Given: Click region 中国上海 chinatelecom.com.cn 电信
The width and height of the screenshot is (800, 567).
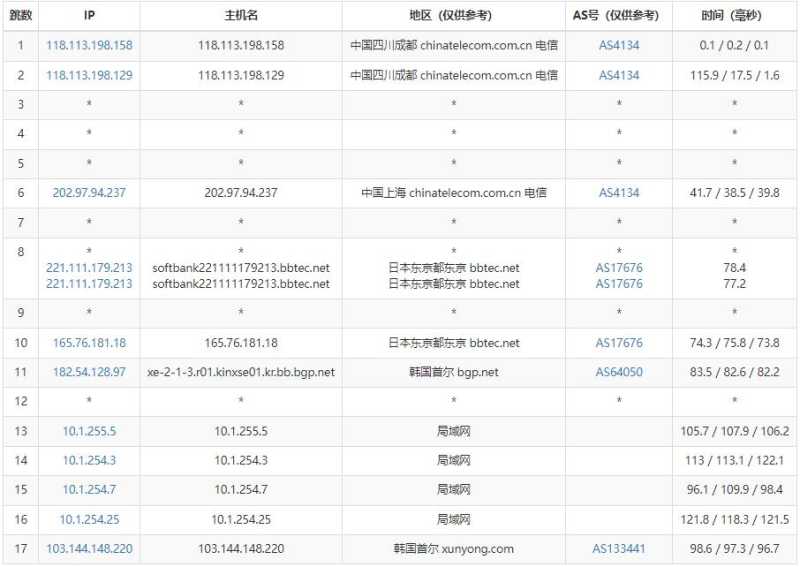Looking at the screenshot, I should 454,193.
